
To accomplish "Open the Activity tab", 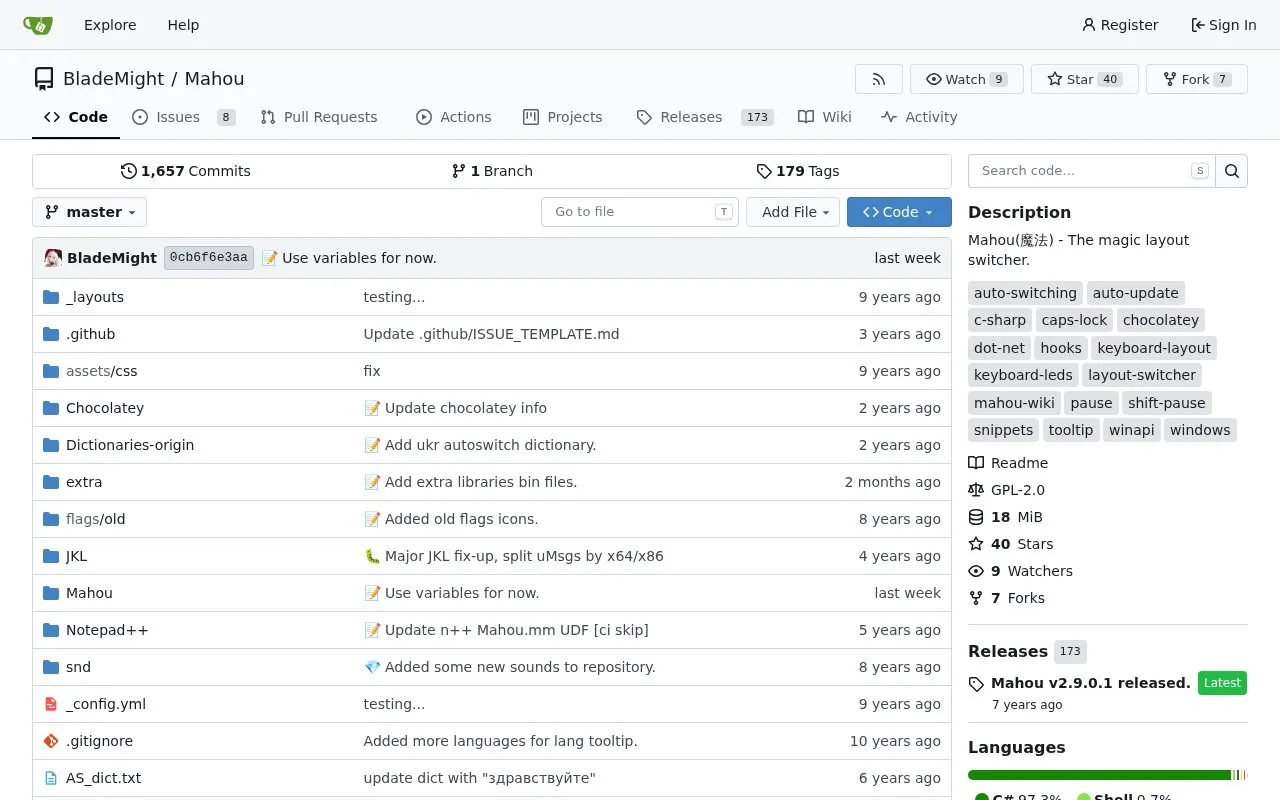I will coord(919,117).
